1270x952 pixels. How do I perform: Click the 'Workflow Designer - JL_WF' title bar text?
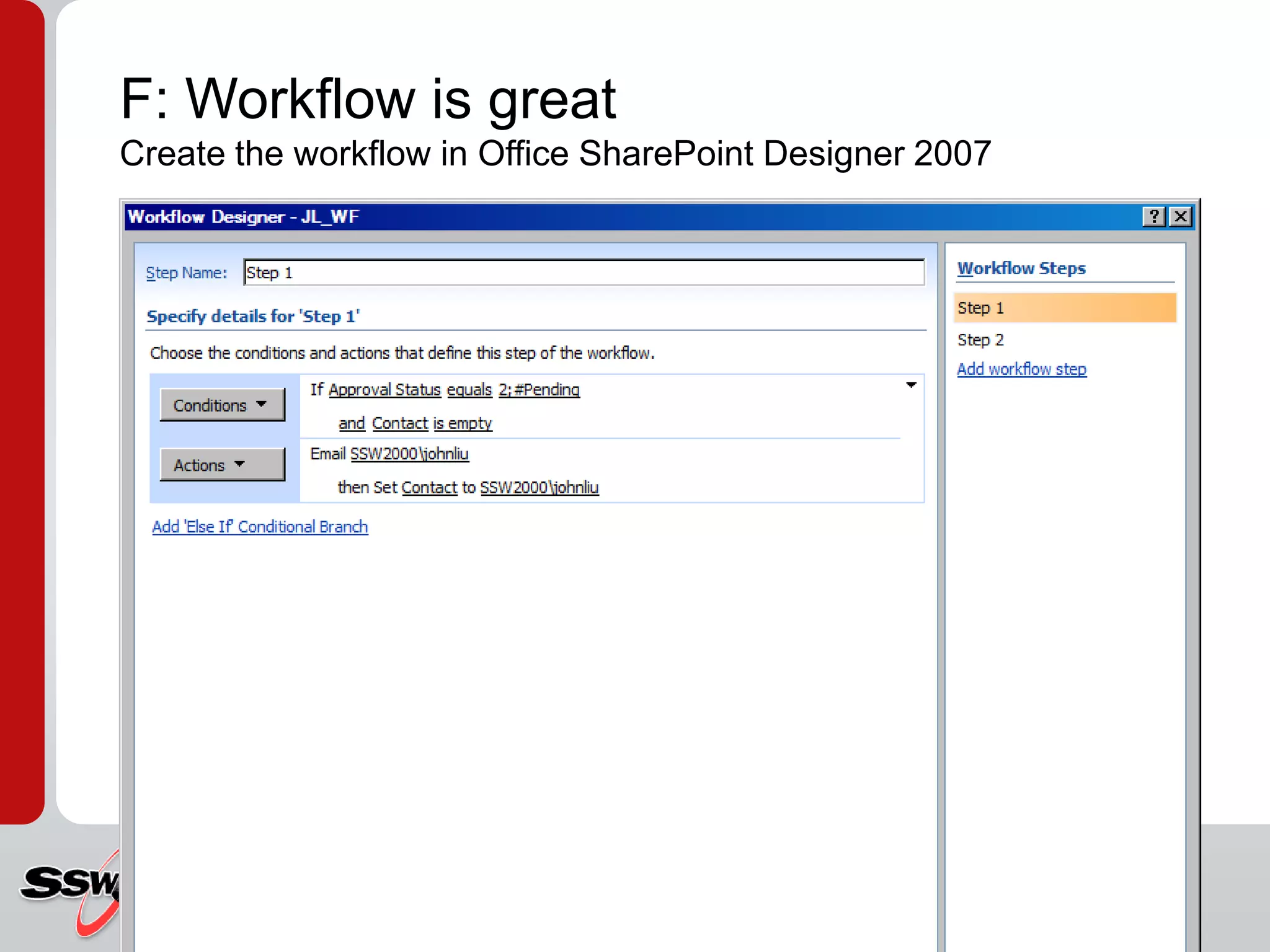[x=243, y=217]
